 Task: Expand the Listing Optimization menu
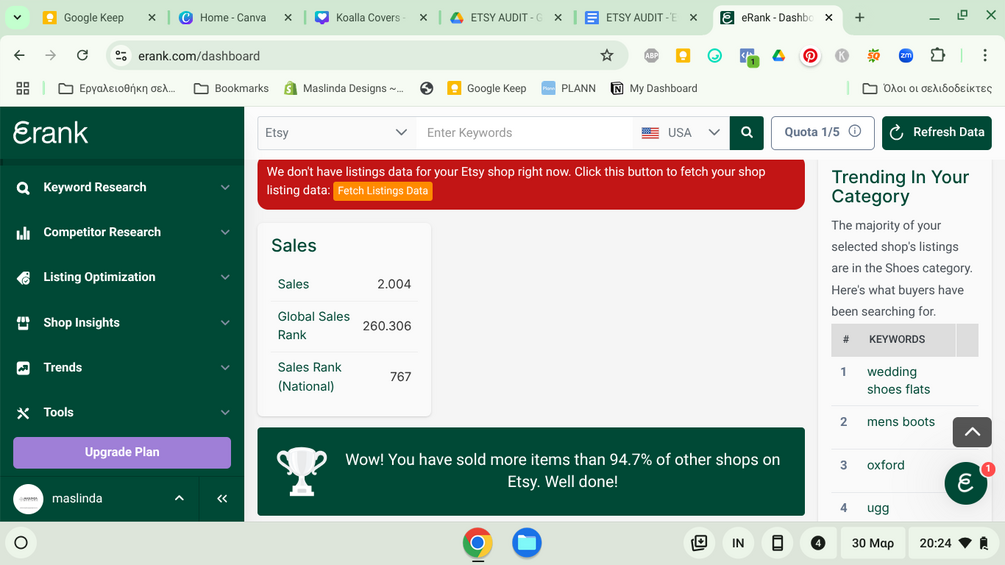(x=225, y=277)
